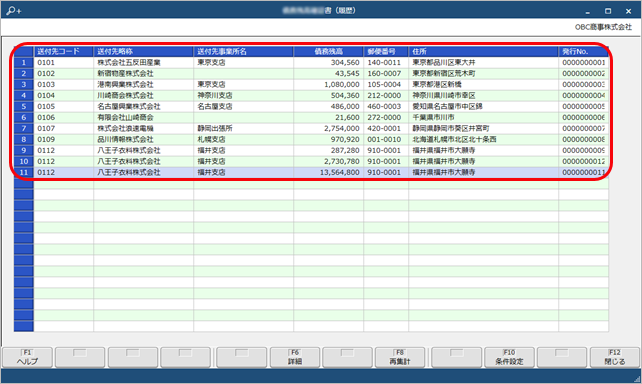Click the 郵便番号 column header

coord(386,52)
